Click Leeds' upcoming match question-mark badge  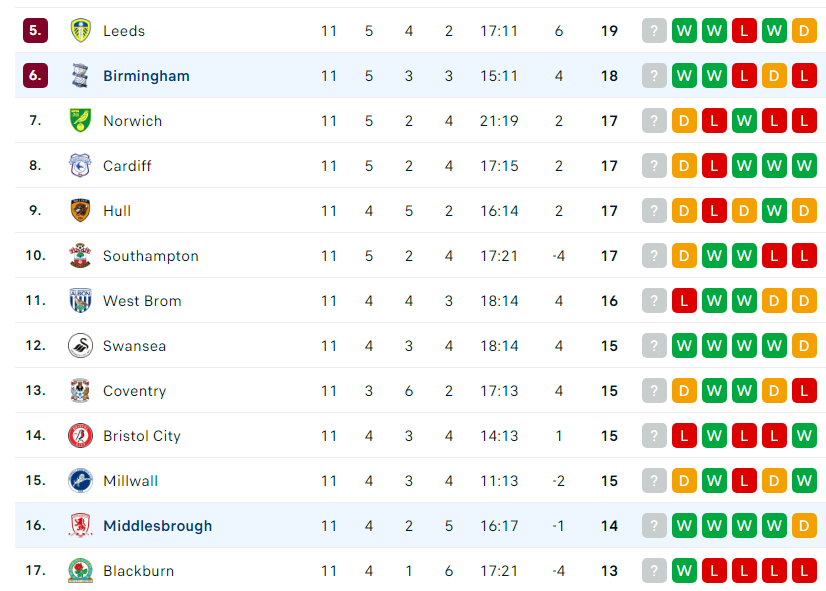pyautogui.click(x=654, y=31)
